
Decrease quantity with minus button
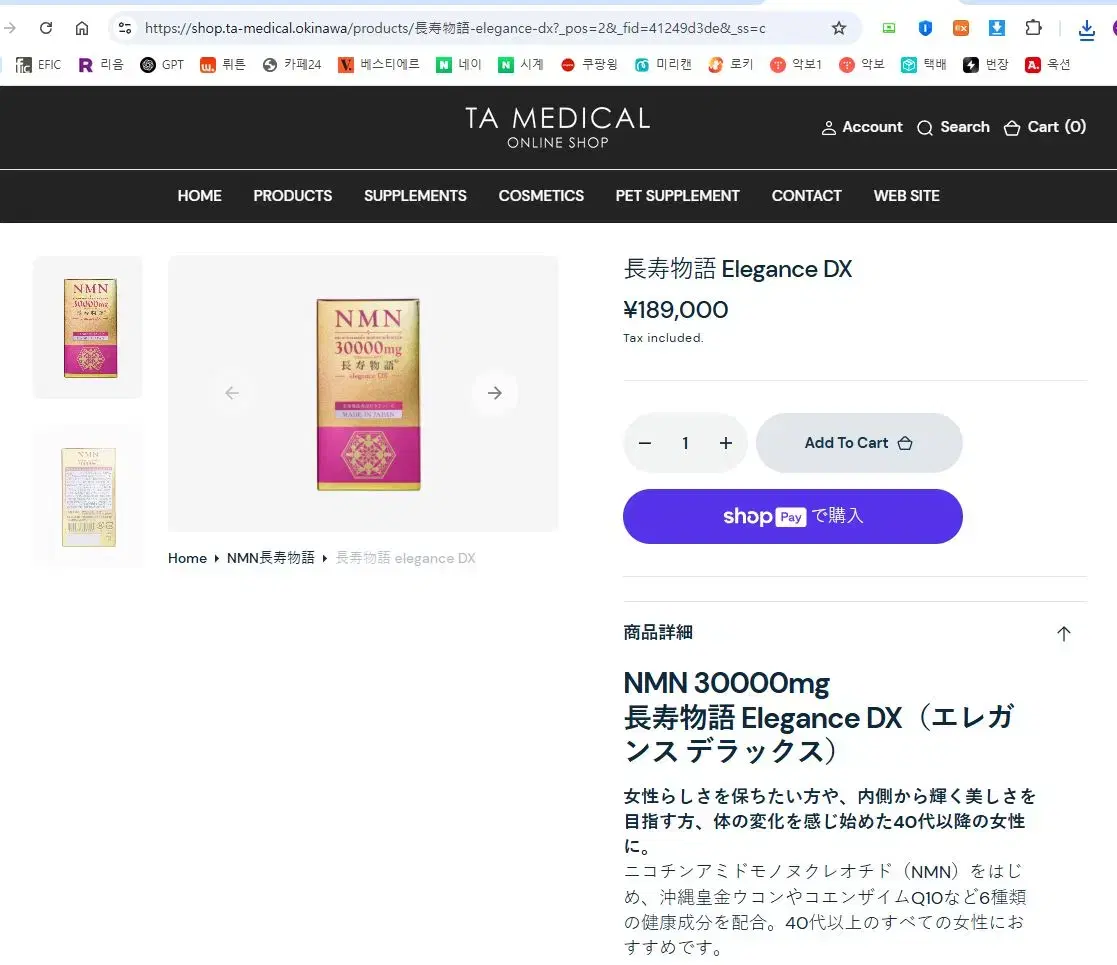coord(645,443)
